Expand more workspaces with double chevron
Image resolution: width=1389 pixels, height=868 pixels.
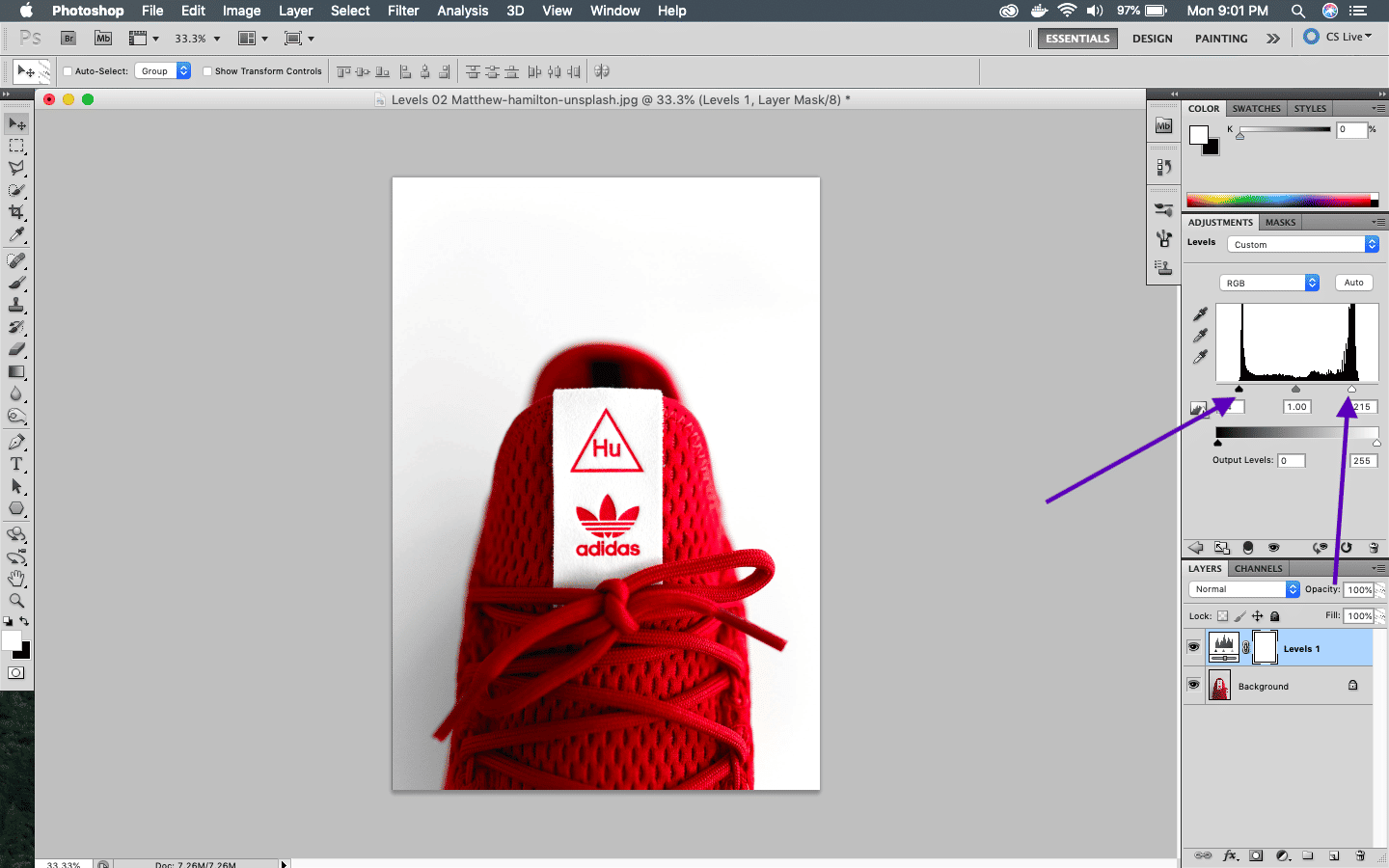1273,39
